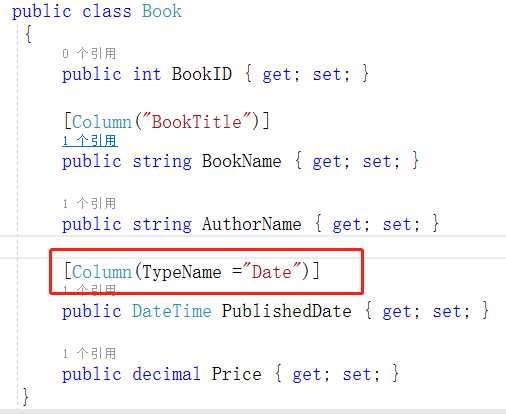
Task: Open the underlined '1 个引用' link above BookName
Action: (90, 141)
